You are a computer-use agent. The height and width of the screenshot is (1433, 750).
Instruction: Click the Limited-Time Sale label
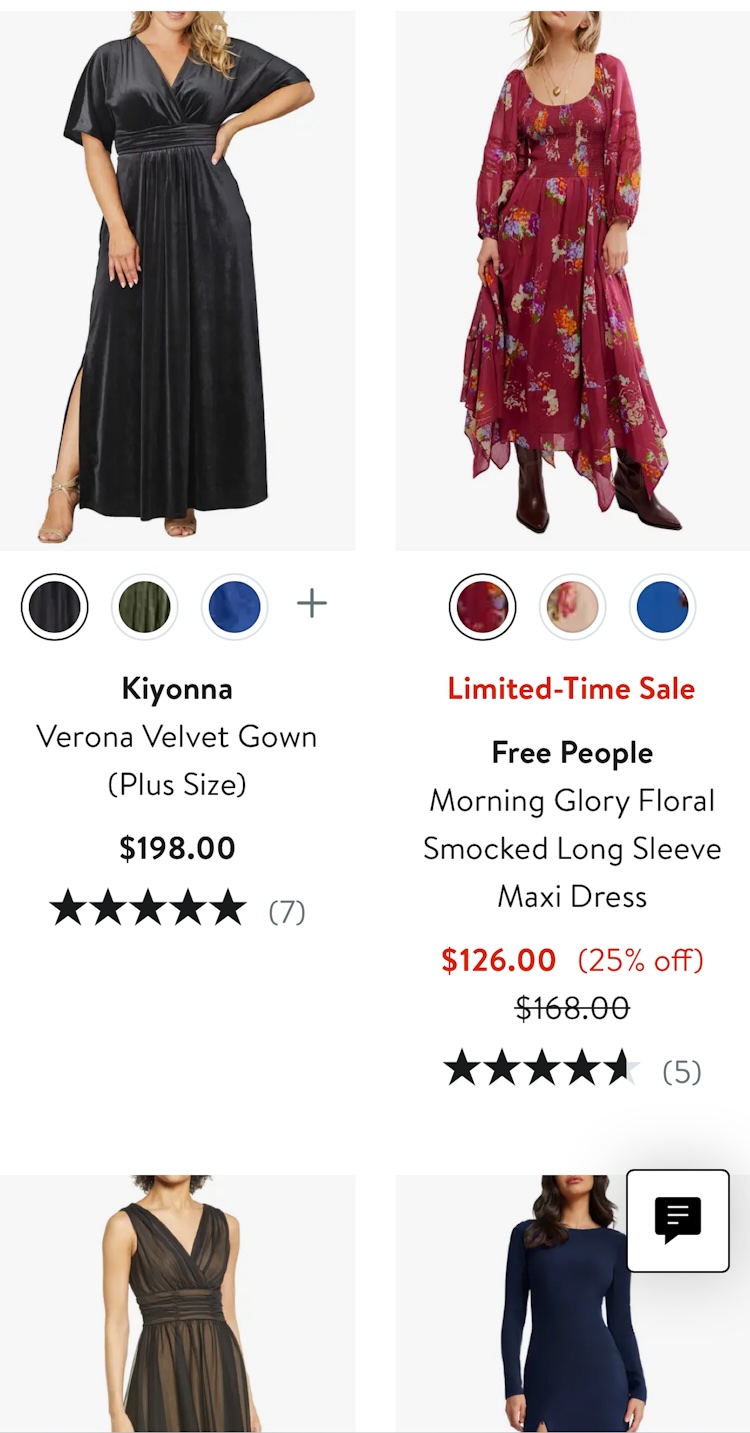(572, 688)
